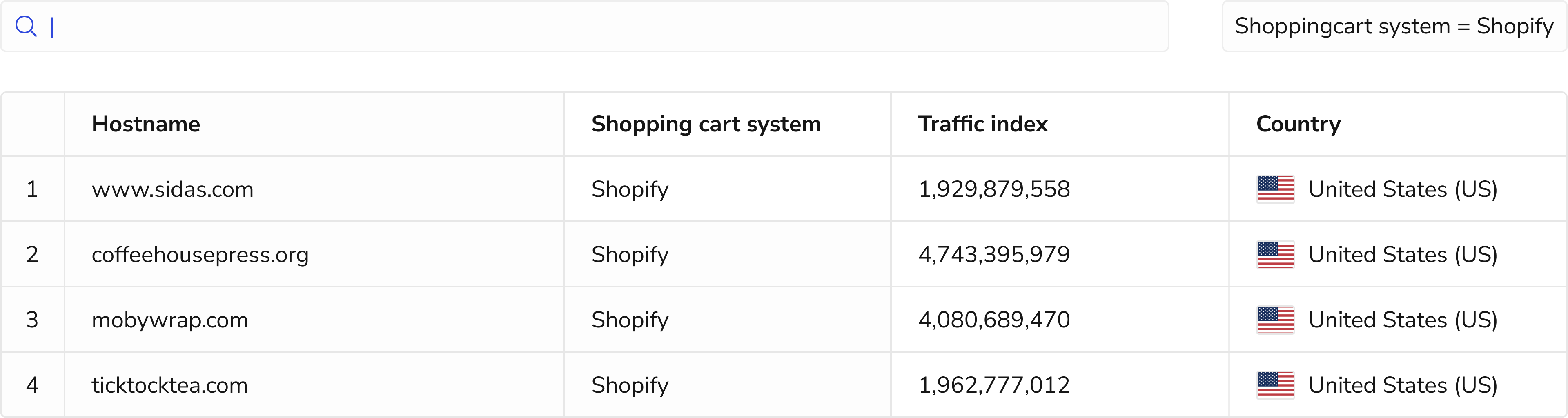1568x418 pixels.
Task: Select row number 1
Action: [32, 189]
